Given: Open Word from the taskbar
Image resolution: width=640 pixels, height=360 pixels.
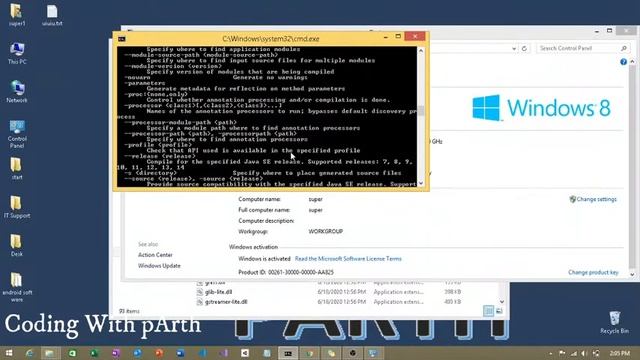Looking at the screenshot, I should (x=180, y=353).
